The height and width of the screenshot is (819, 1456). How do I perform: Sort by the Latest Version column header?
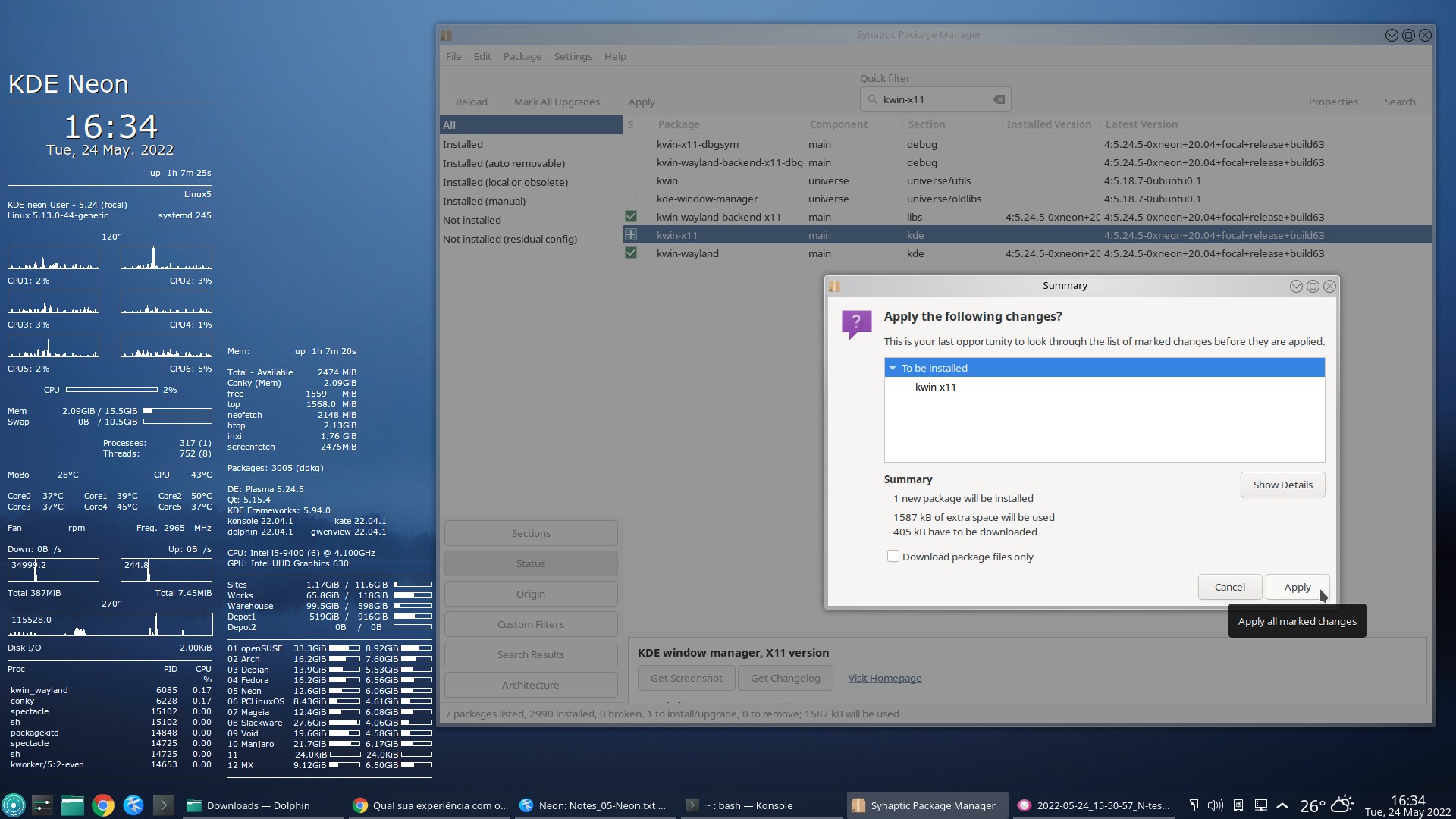pos(1265,124)
